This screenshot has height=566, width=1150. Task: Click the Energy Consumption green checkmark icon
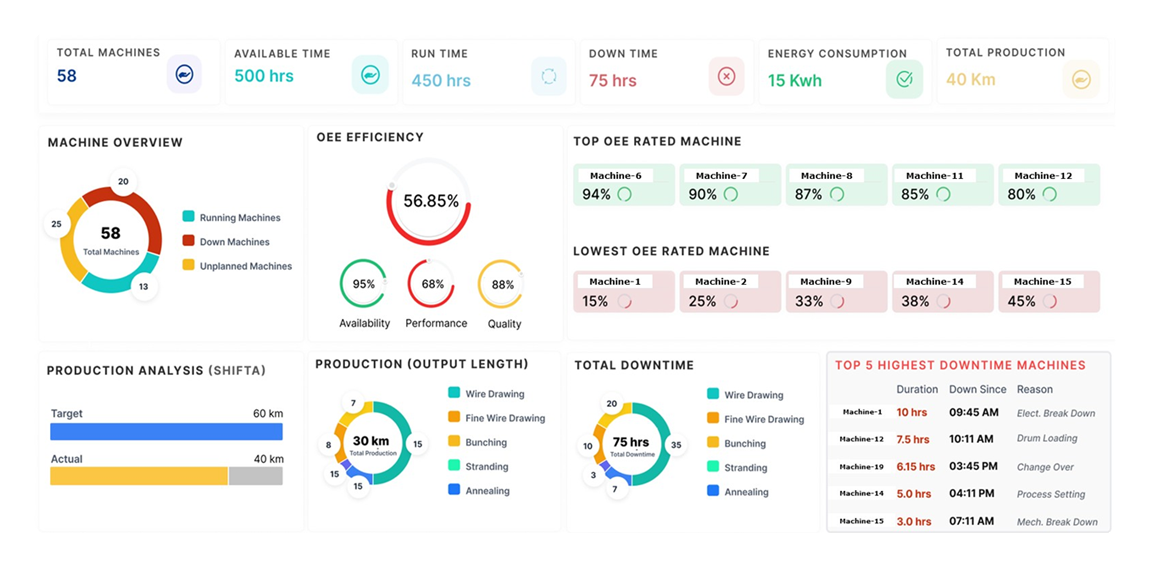(904, 79)
